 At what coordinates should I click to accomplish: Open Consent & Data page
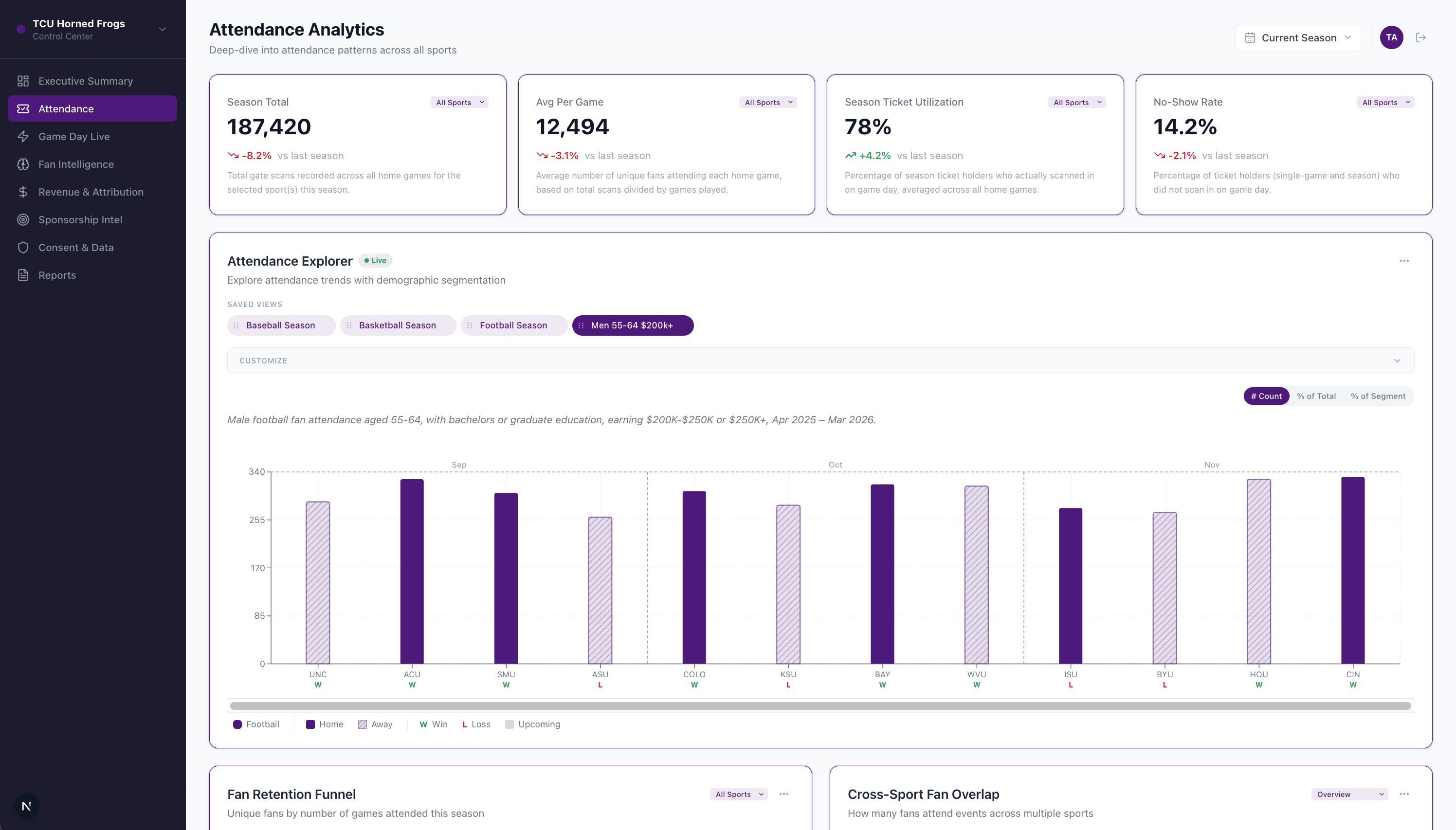click(x=92, y=248)
